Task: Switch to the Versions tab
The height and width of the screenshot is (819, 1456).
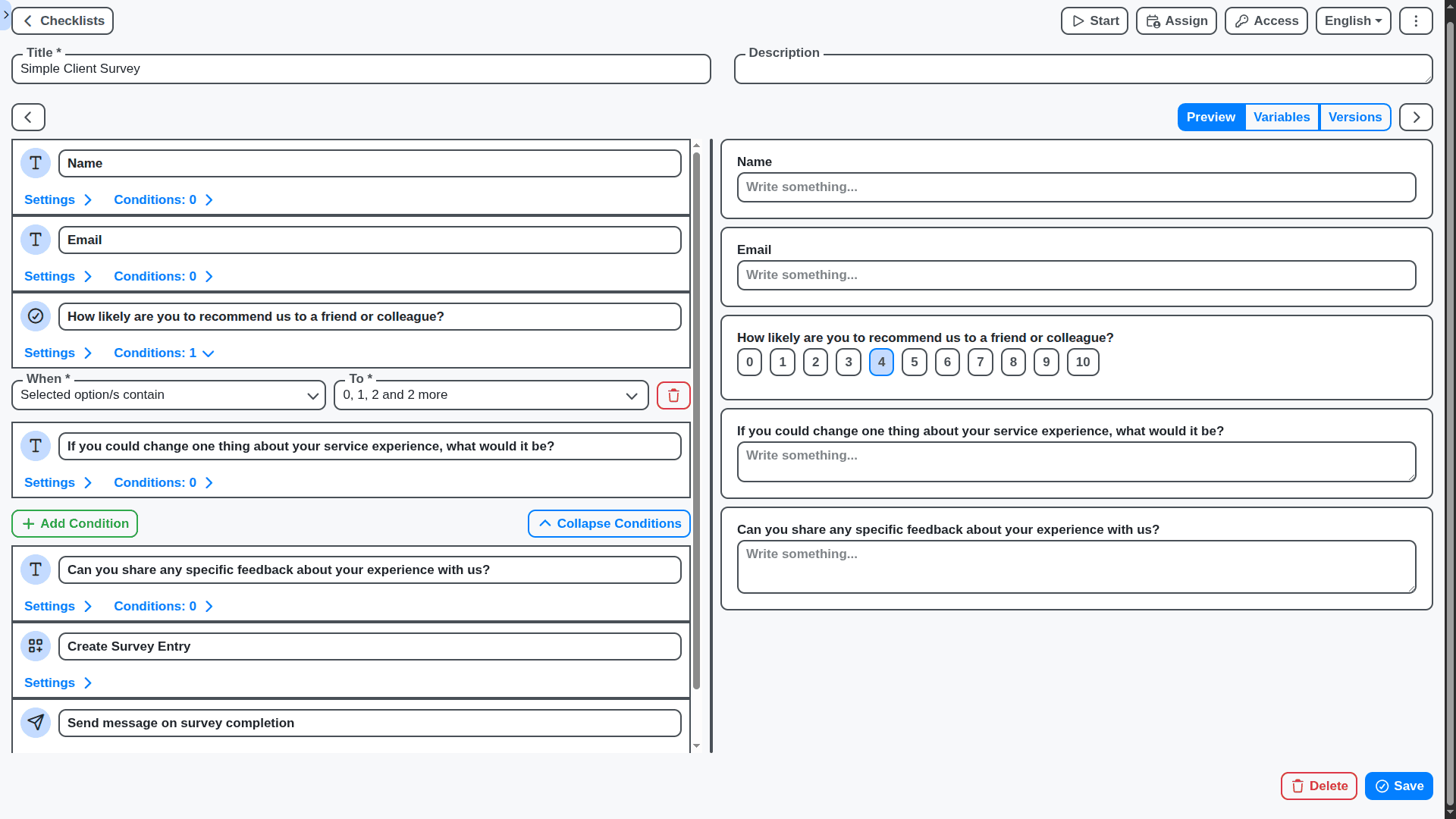Action: click(x=1355, y=117)
